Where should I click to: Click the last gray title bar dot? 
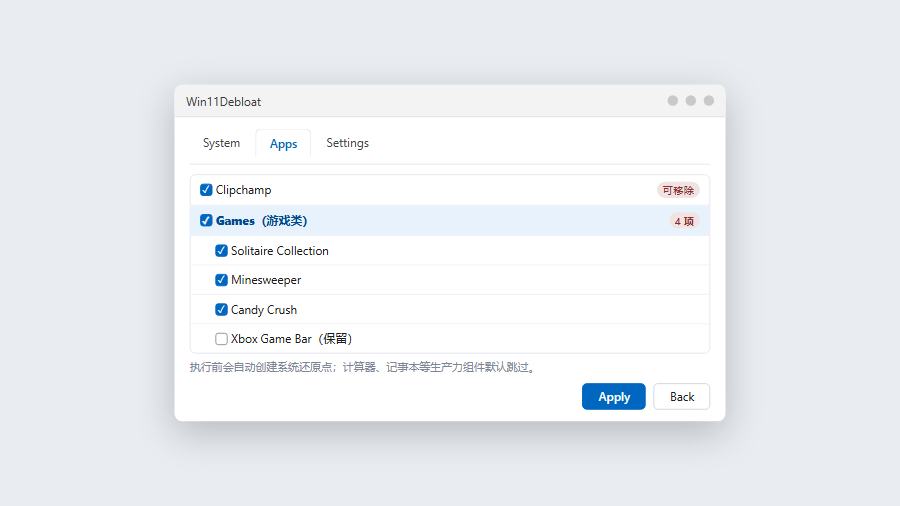pyautogui.click(x=709, y=101)
